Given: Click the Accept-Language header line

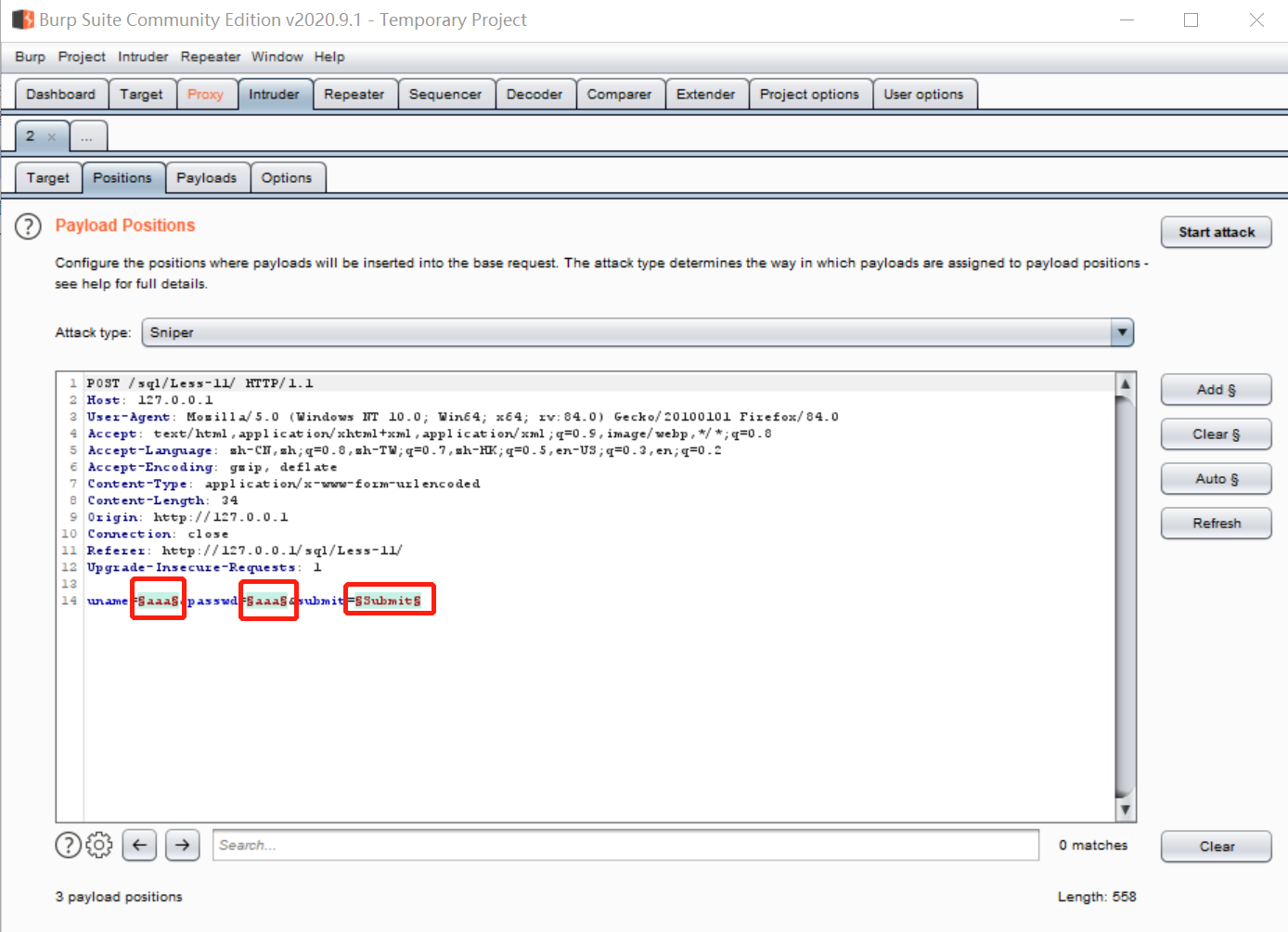Looking at the screenshot, I should point(405,450).
